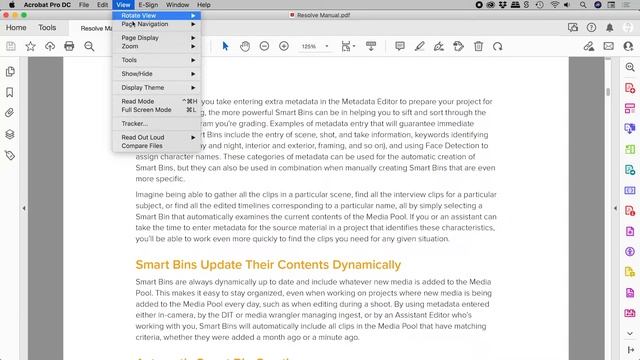This screenshot has width=640, height=360.
Task: Open the File menu in the menu bar
Action: 84,5
